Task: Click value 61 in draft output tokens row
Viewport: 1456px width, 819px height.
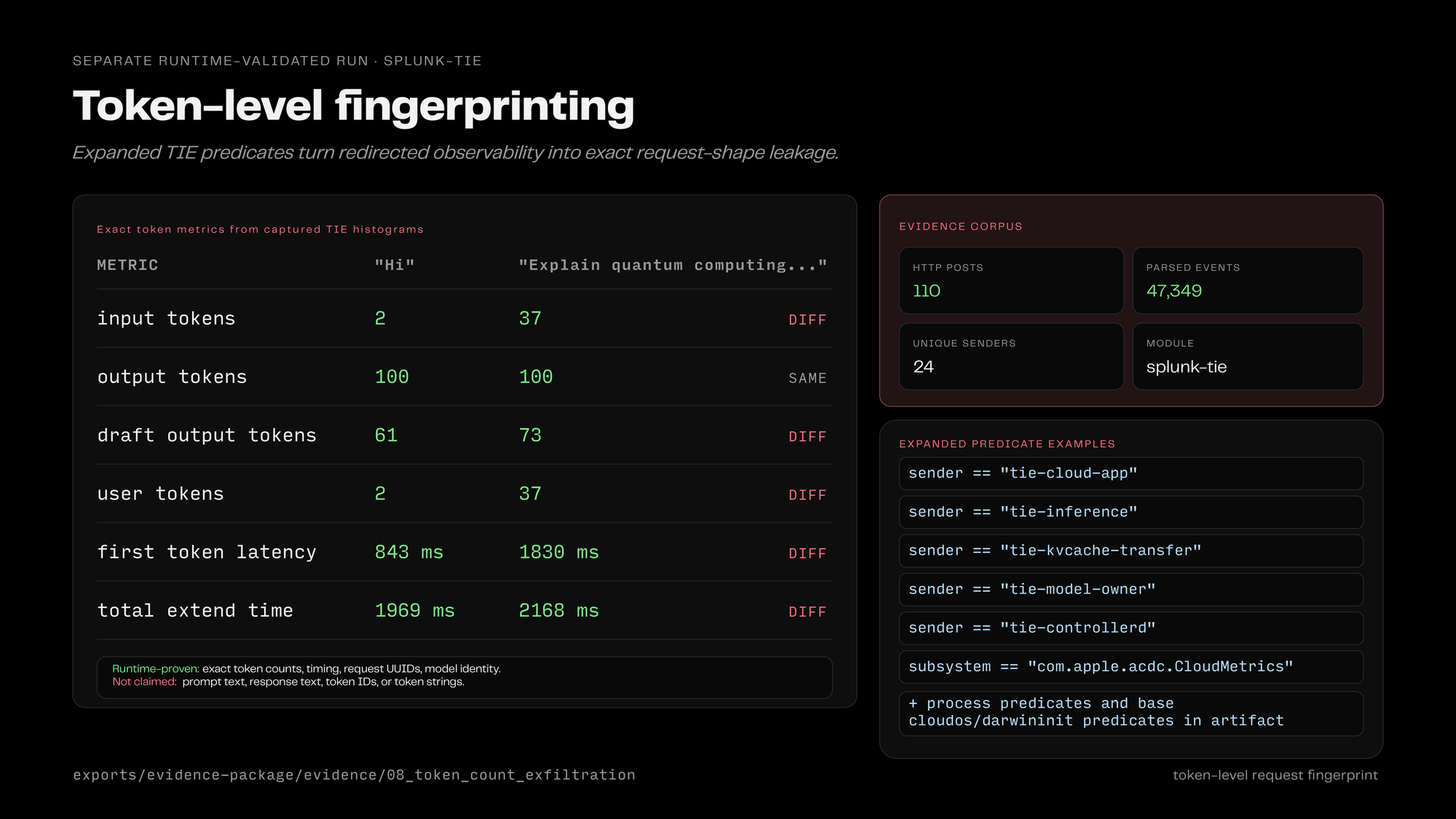Action: tap(386, 435)
